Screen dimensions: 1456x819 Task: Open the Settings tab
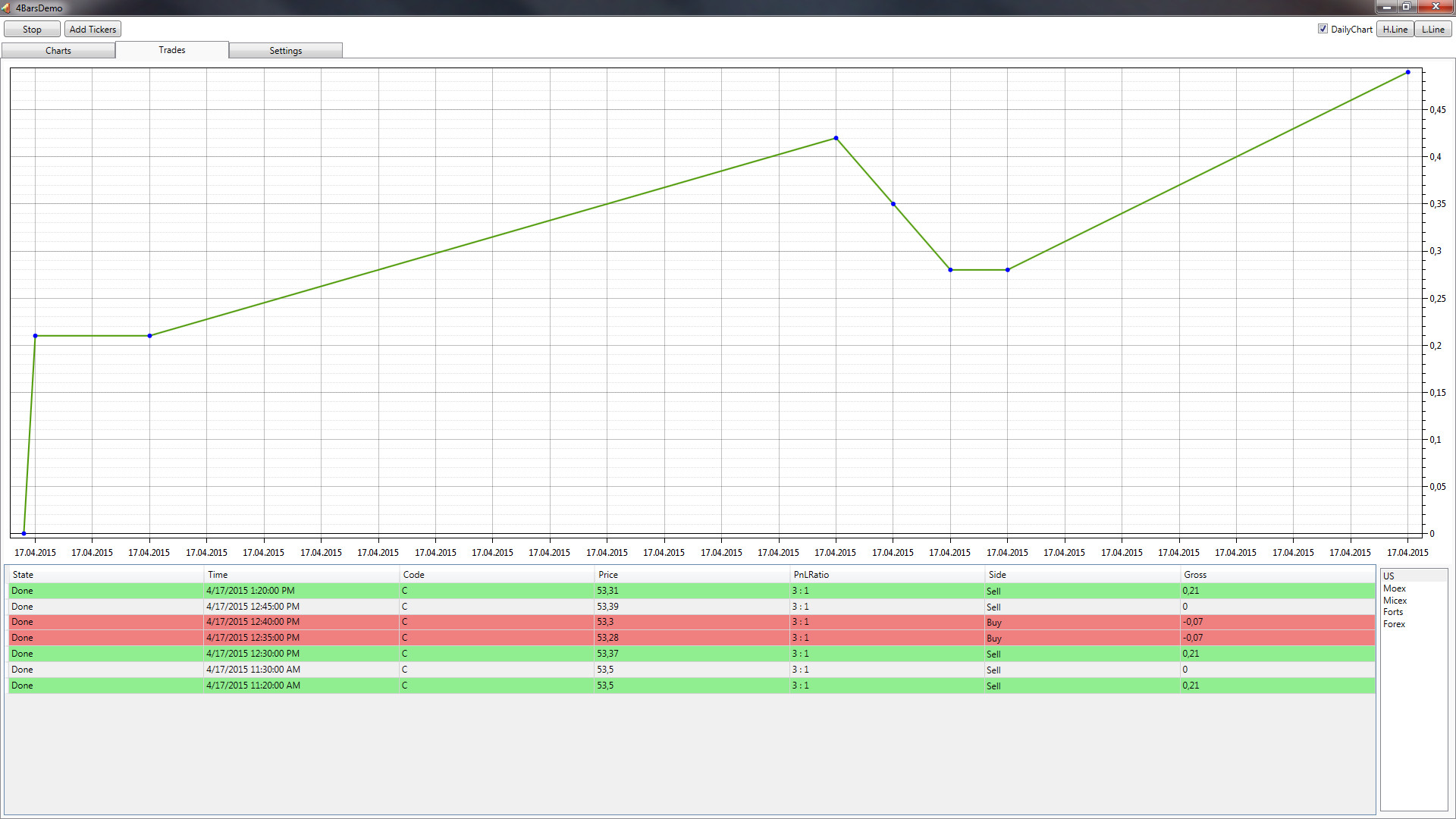click(x=285, y=51)
